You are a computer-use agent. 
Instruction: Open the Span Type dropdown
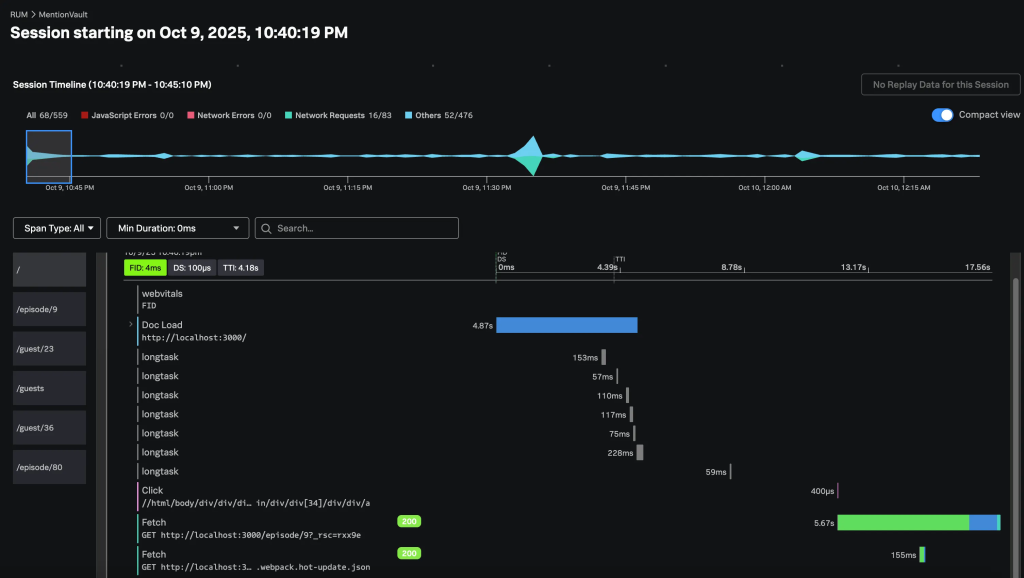click(57, 228)
